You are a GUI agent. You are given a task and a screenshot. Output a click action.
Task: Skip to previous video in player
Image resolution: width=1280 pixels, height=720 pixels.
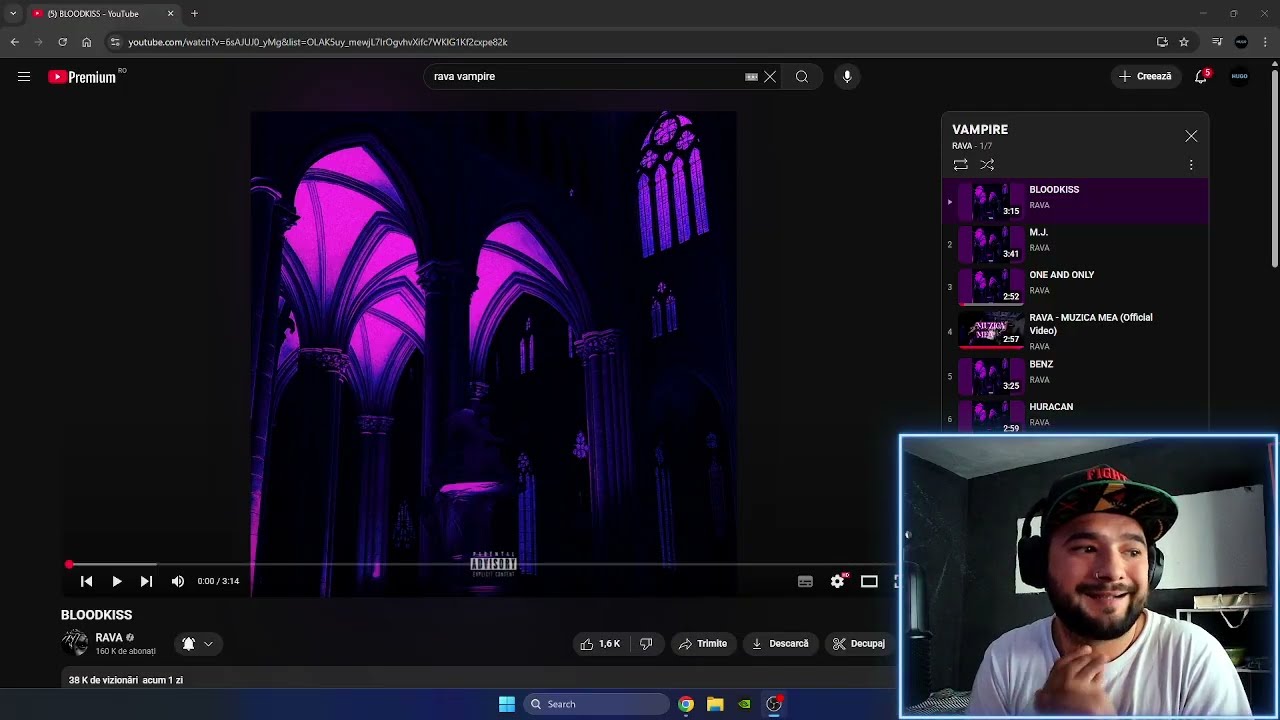[87, 581]
